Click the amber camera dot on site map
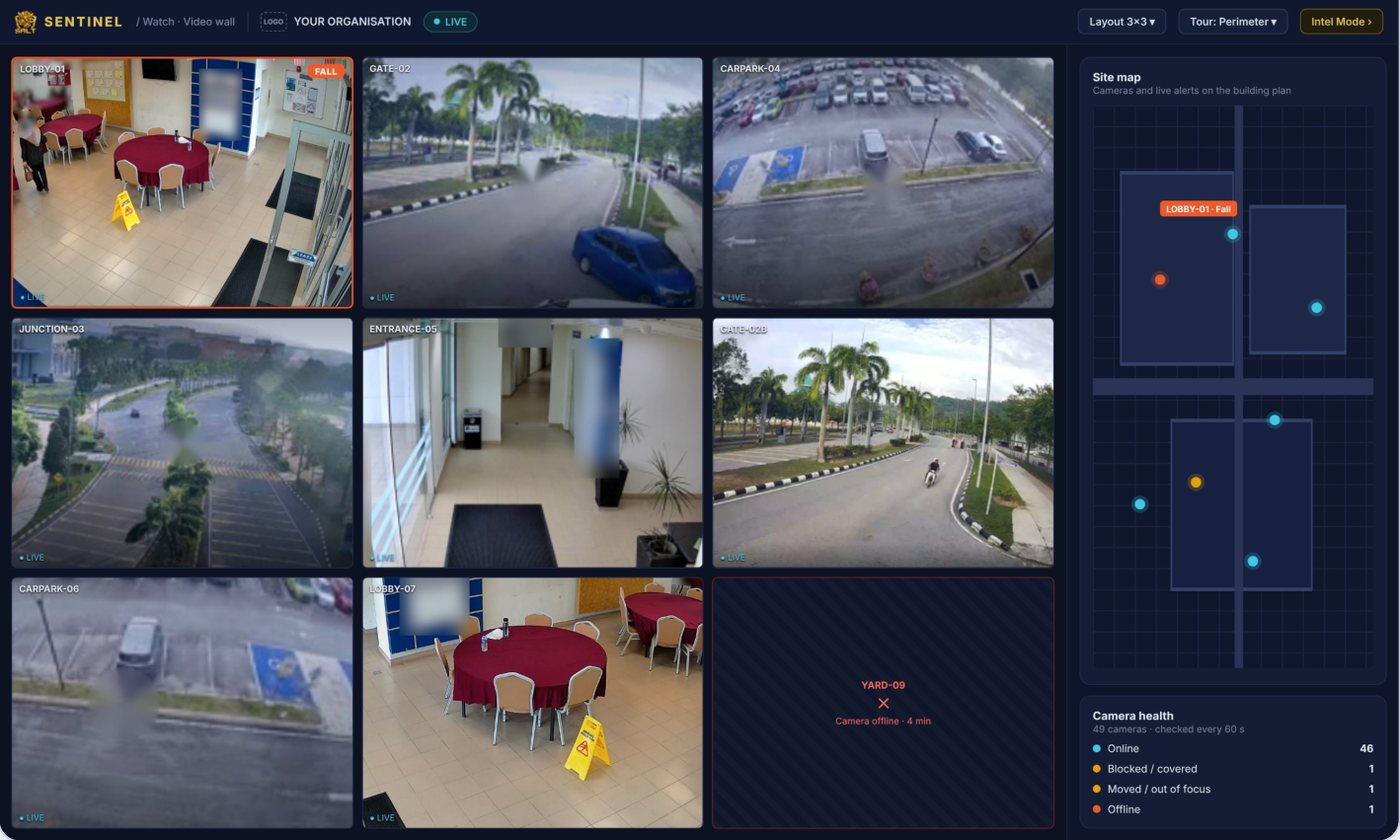 [x=1195, y=482]
